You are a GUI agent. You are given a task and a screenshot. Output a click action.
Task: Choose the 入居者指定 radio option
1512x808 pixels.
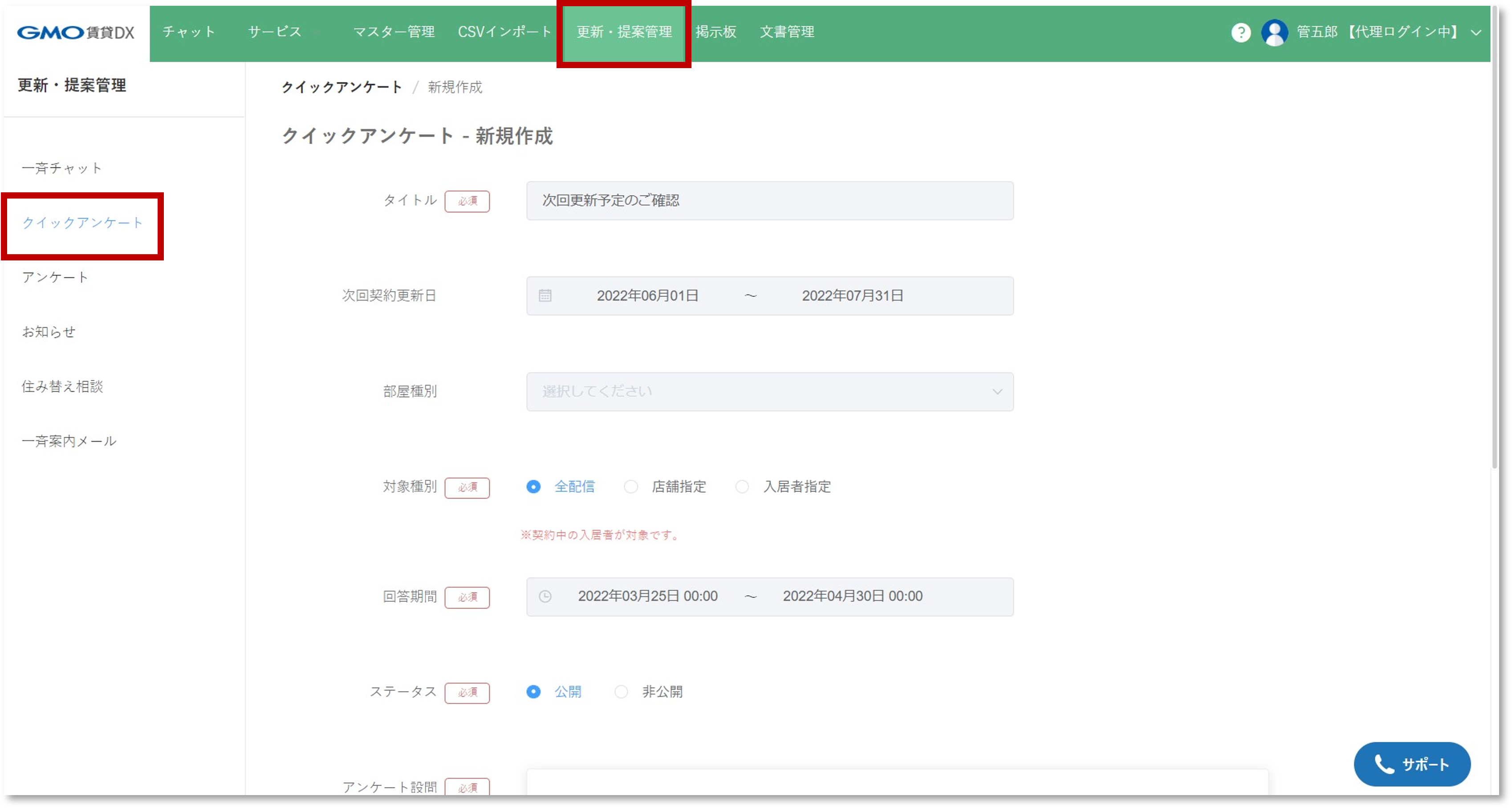click(742, 487)
